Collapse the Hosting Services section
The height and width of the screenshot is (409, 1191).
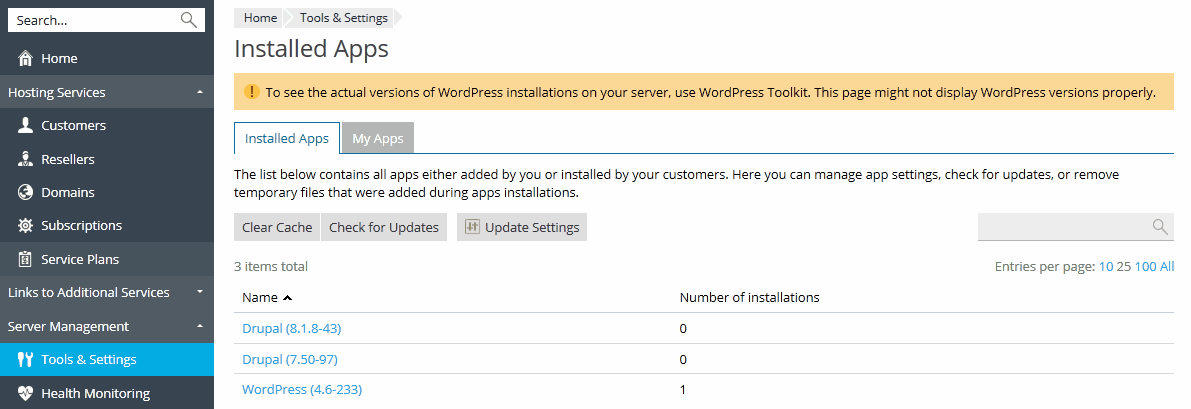point(200,92)
